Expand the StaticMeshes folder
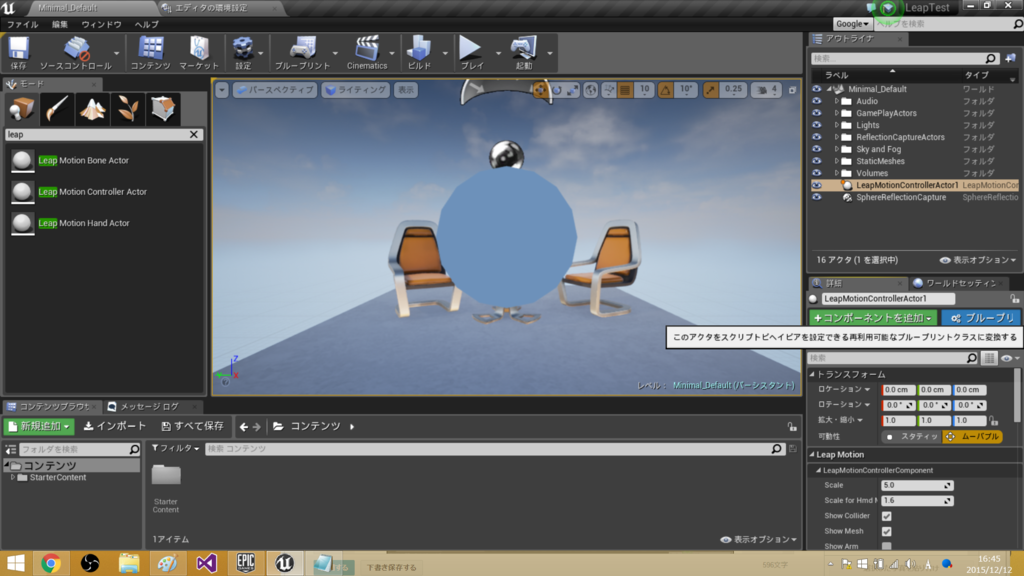The height and width of the screenshot is (576, 1024). [x=837, y=161]
